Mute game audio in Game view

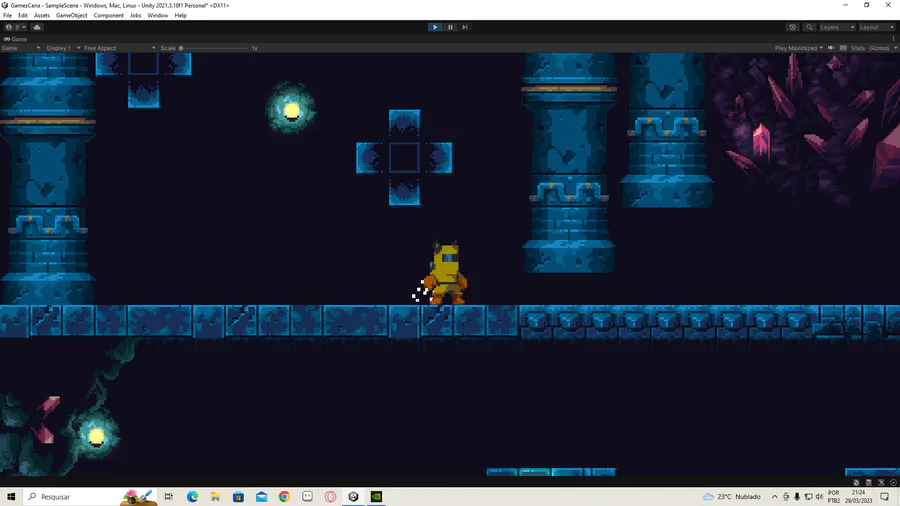pyautogui.click(x=831, y=48)
